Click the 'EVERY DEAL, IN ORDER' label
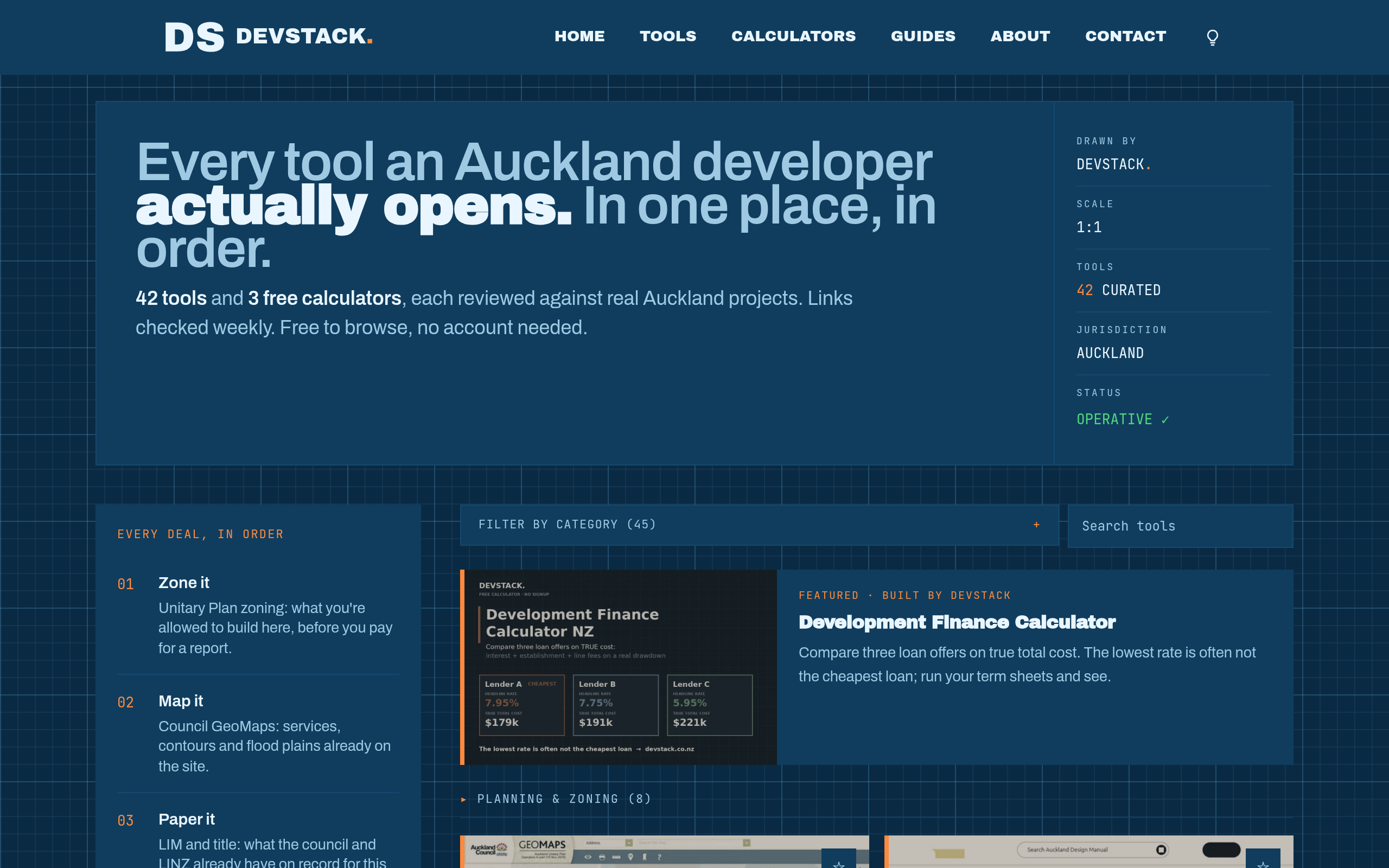The width and height of the screenshot is (1389, 868). [x=200, y=534]
